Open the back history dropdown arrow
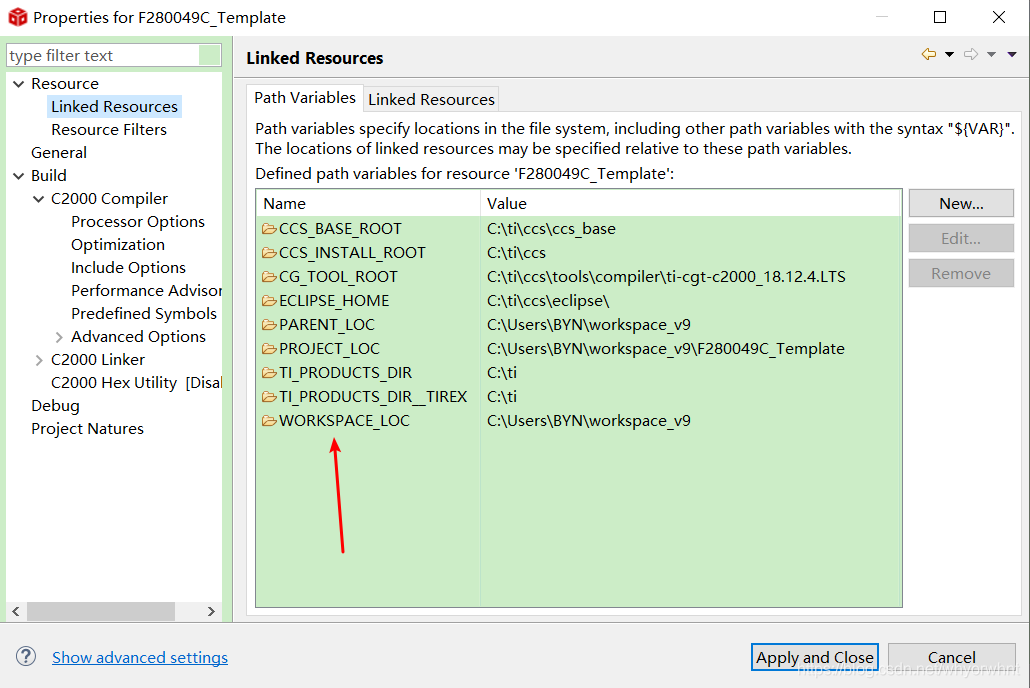 tap(949, 55)
